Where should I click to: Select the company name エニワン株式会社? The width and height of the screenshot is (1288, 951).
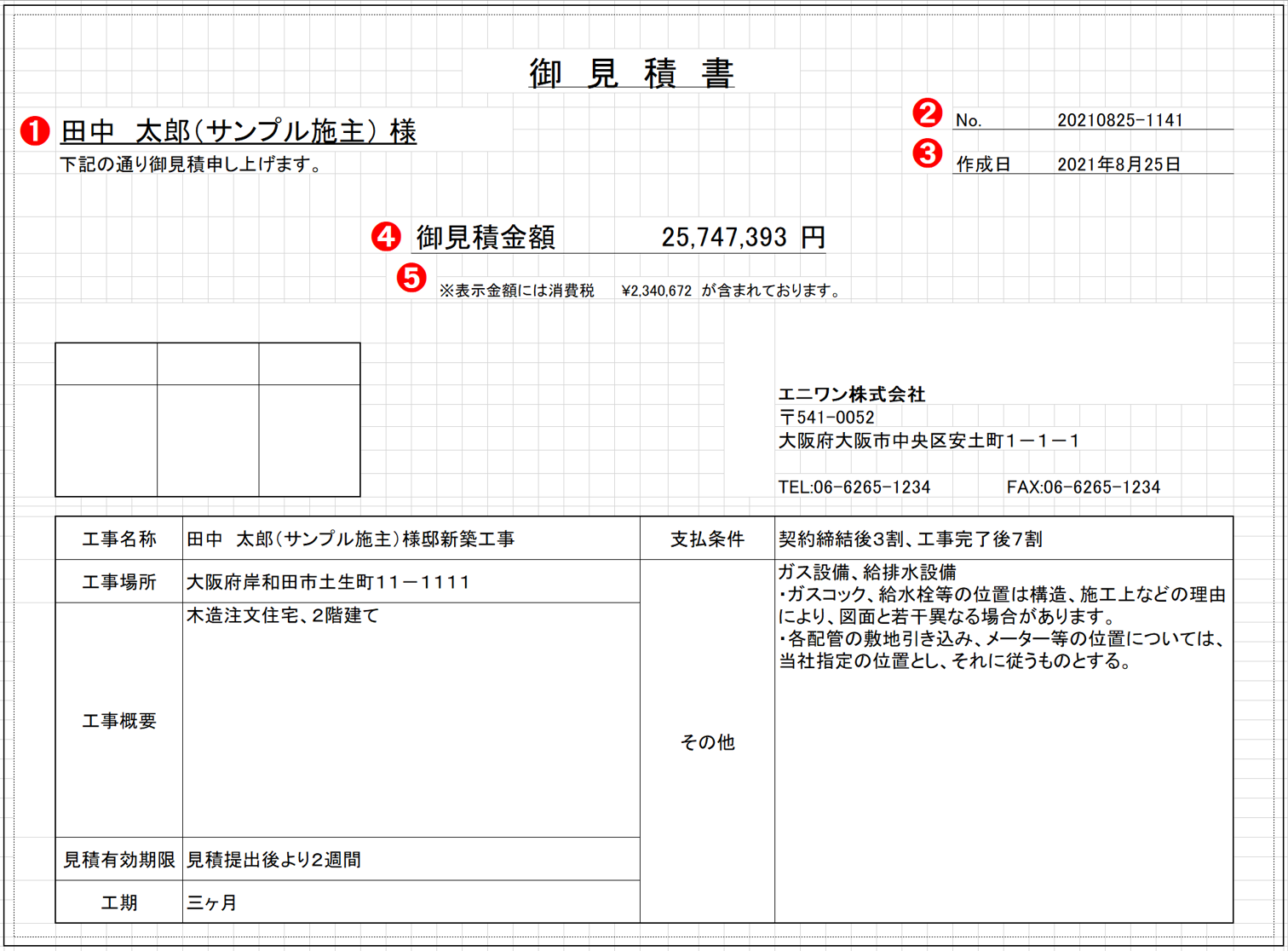tap(852, 395)
